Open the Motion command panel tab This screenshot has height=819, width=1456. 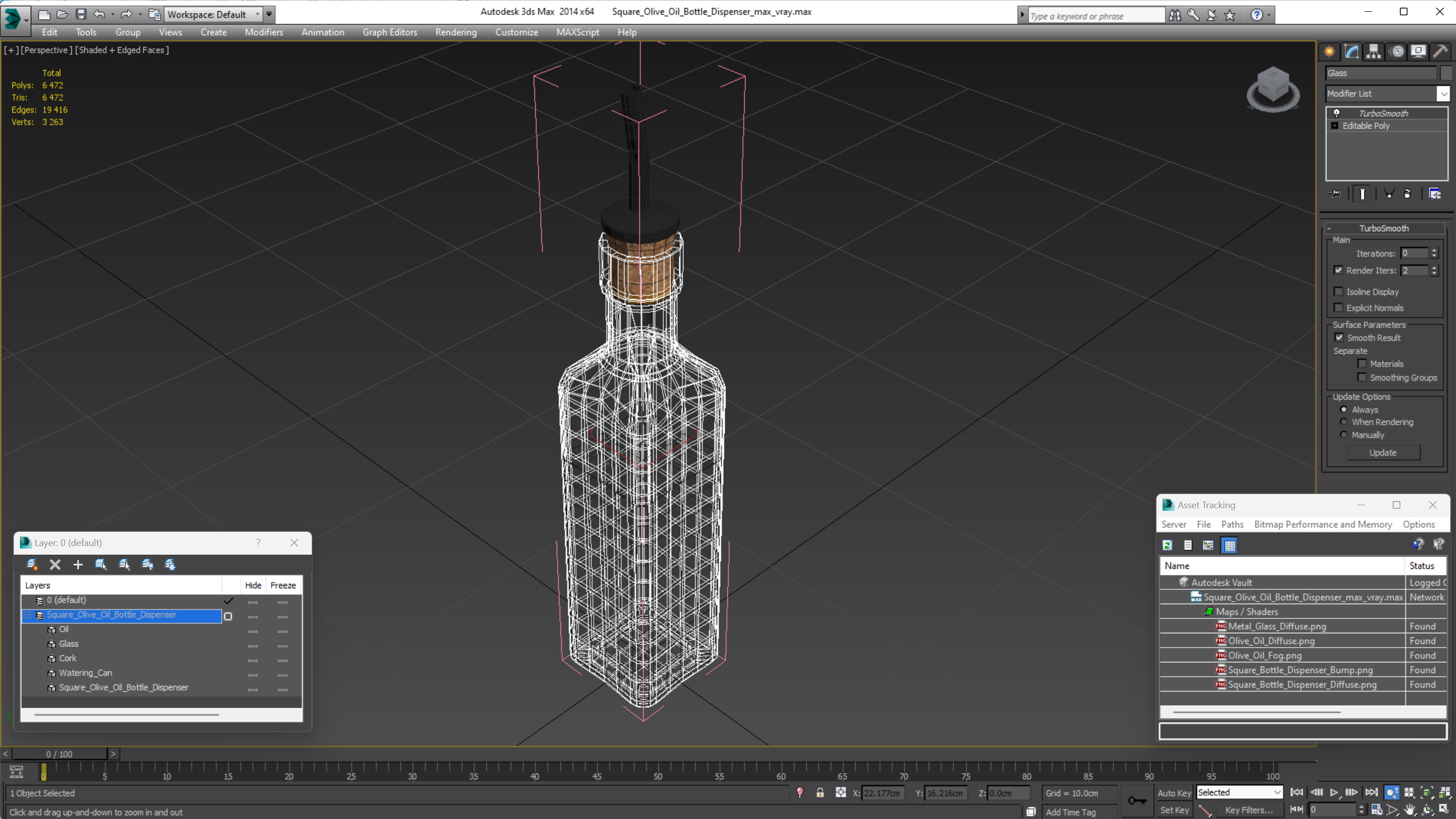[x=1397, y=52]
